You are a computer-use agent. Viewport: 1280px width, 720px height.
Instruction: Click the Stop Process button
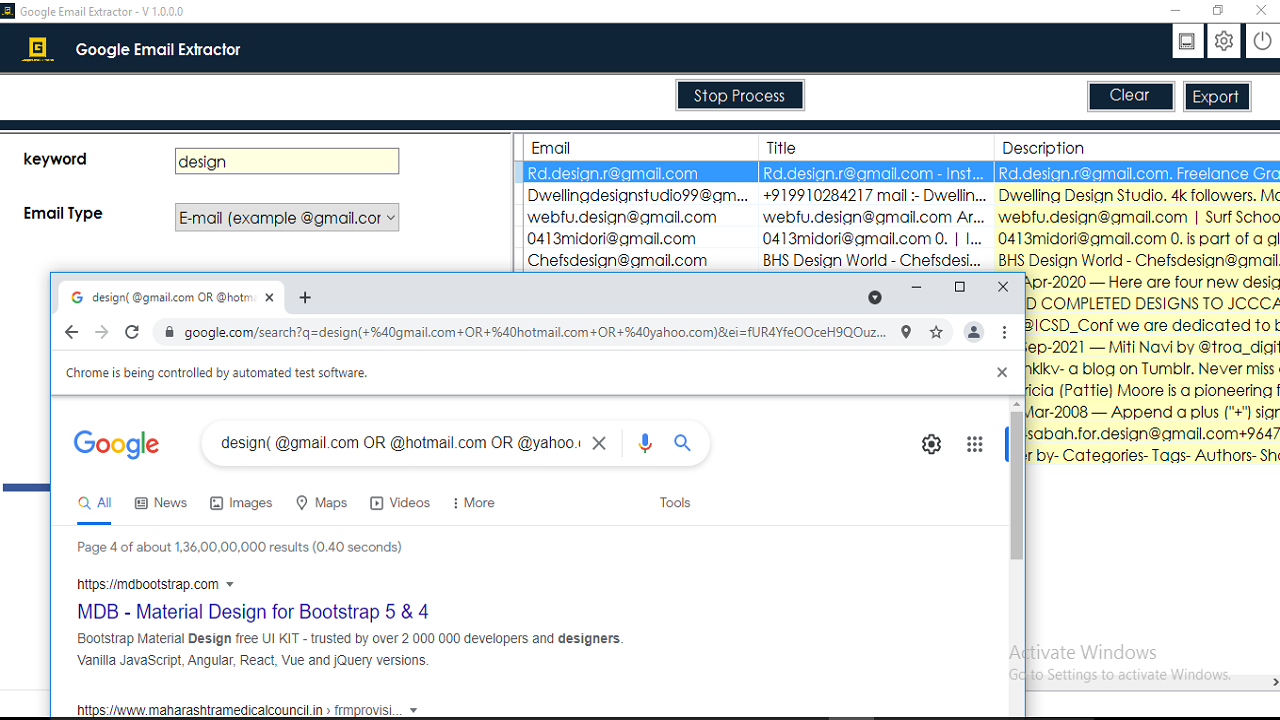tap(739, 95)
